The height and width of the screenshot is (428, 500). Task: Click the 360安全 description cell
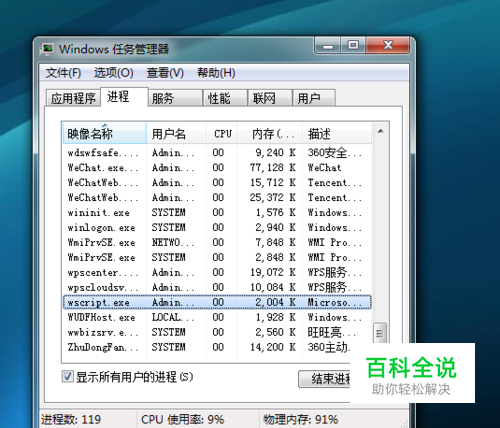point(334,153)
